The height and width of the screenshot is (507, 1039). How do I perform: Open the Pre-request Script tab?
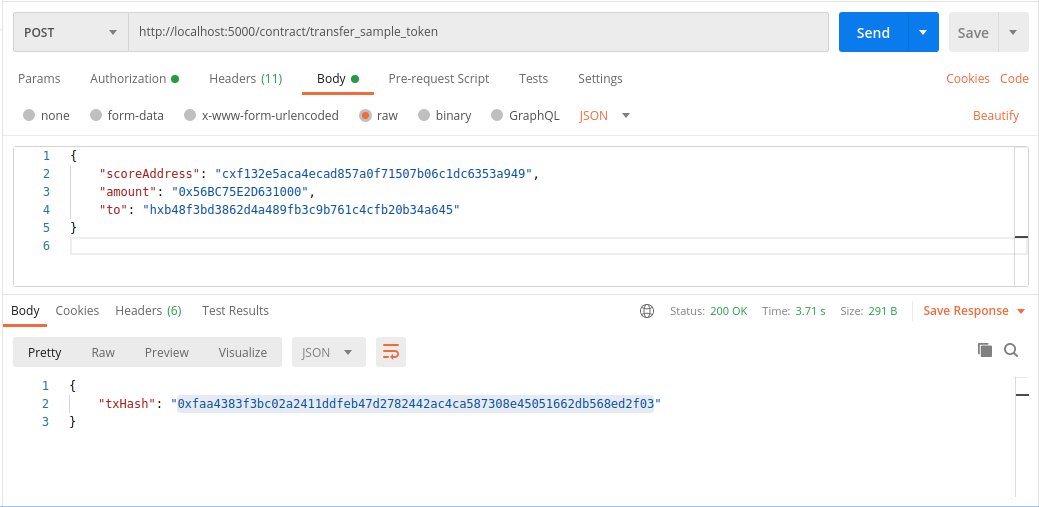[438, 78]
